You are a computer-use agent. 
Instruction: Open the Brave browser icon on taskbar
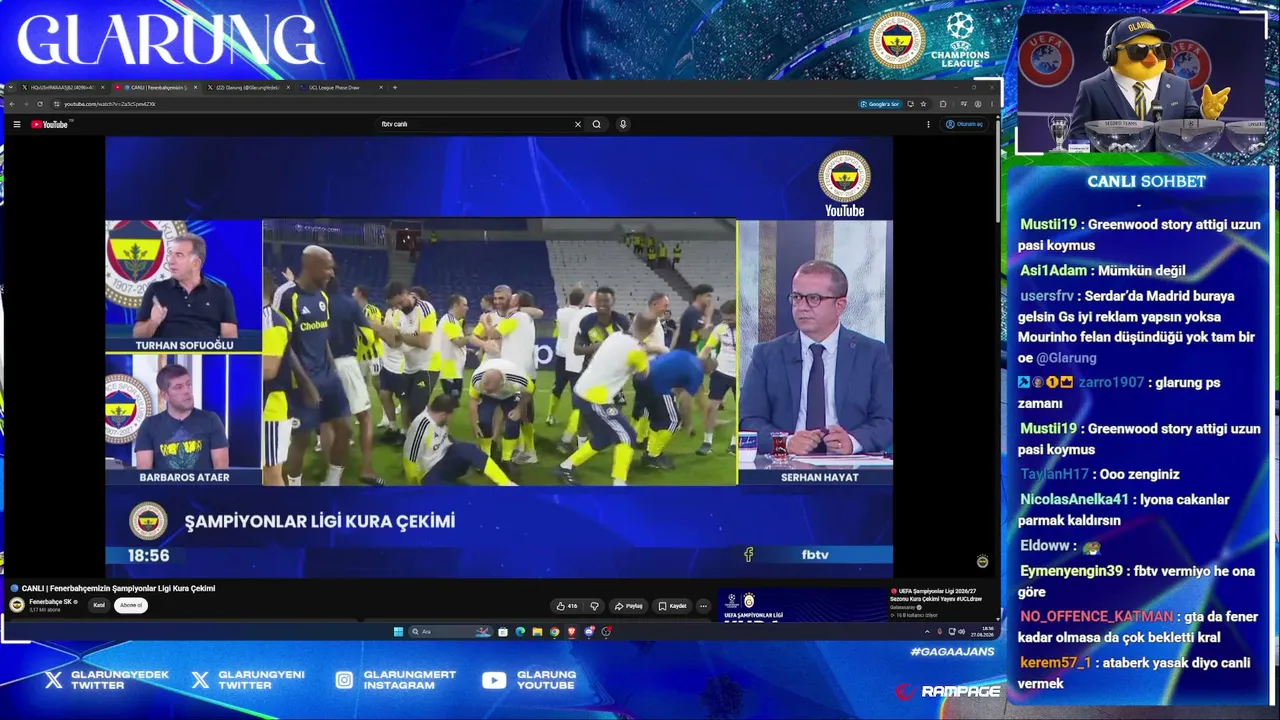[572, 632]
